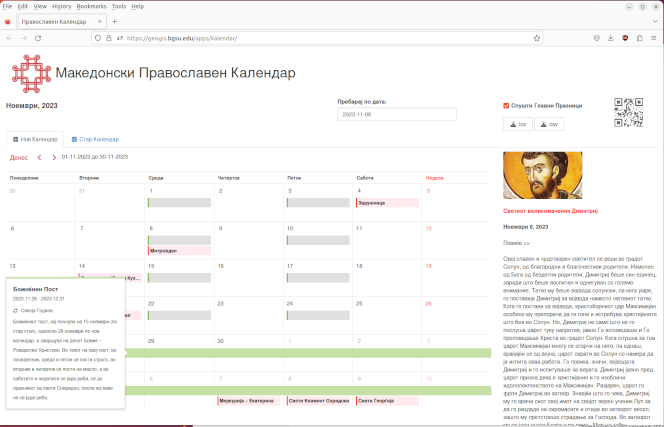This screenshot has width=664, height=427.
Task: Expand the text with Повеќе >> link
Action: 517,243
